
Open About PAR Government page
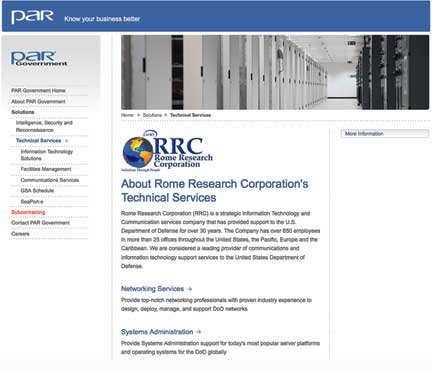click(x=38, y=101)
